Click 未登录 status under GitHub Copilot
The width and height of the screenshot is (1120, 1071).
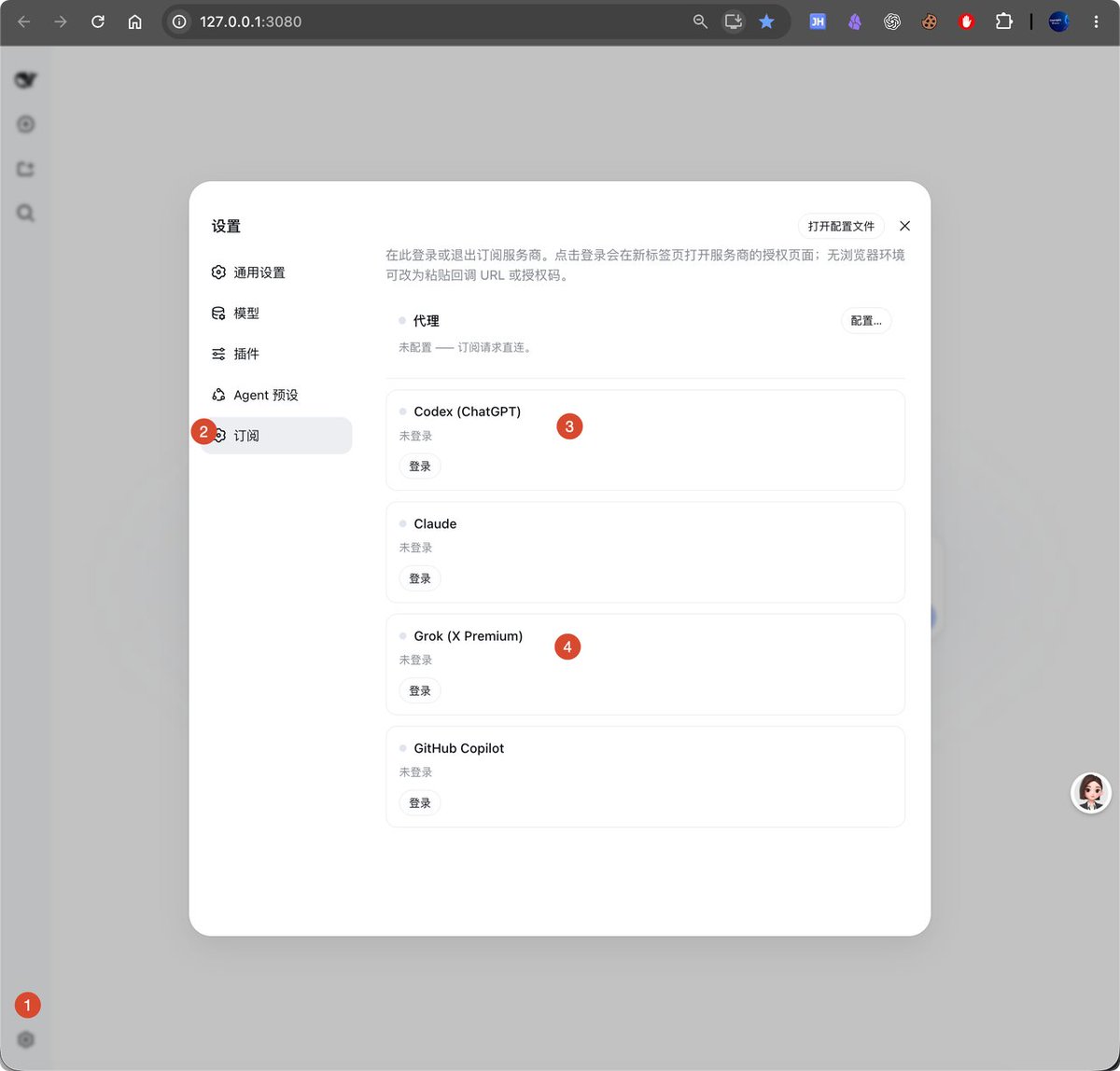pyautogui.click(x=416, y=772)
